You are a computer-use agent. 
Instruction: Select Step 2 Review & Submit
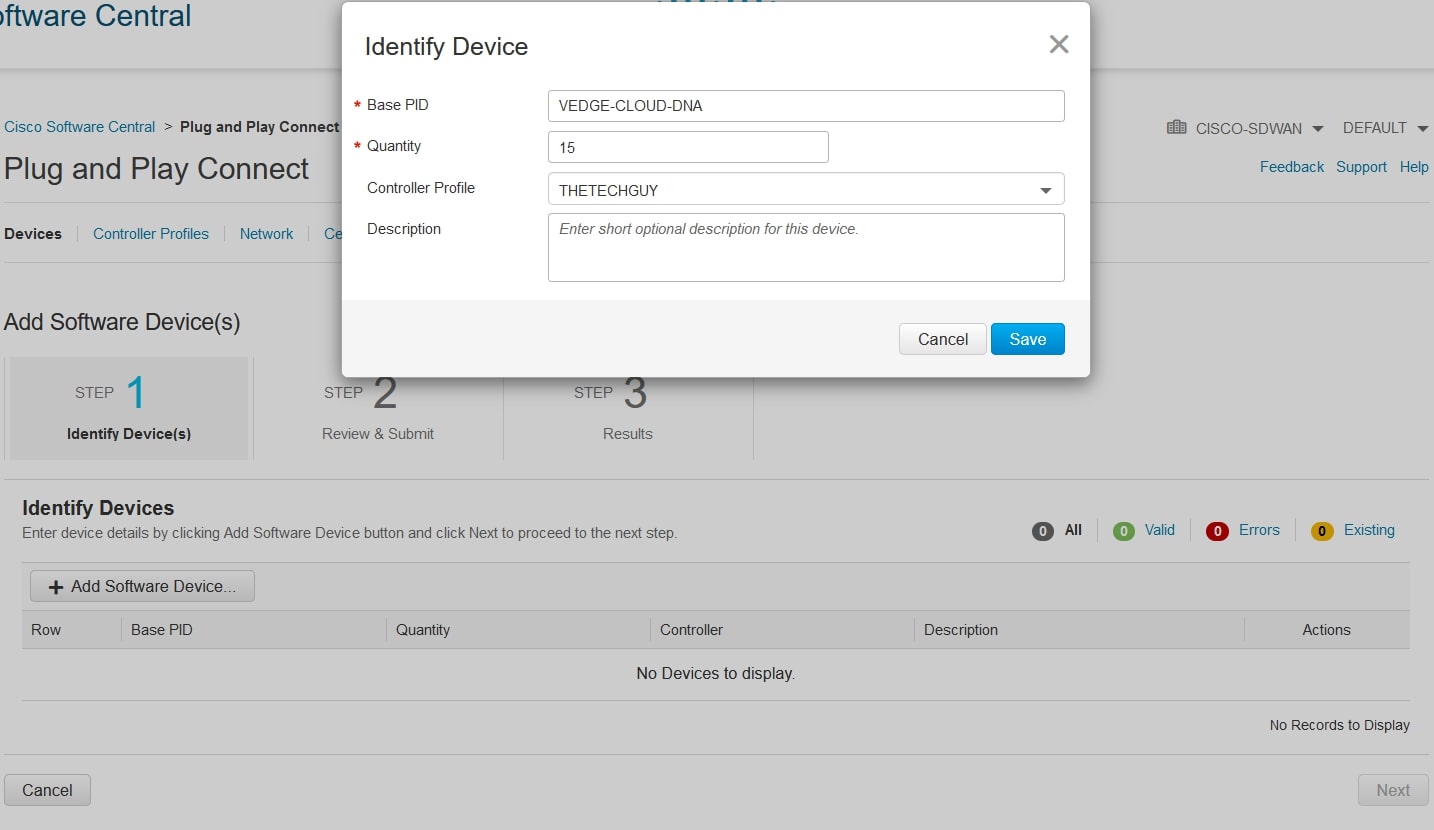378,408
